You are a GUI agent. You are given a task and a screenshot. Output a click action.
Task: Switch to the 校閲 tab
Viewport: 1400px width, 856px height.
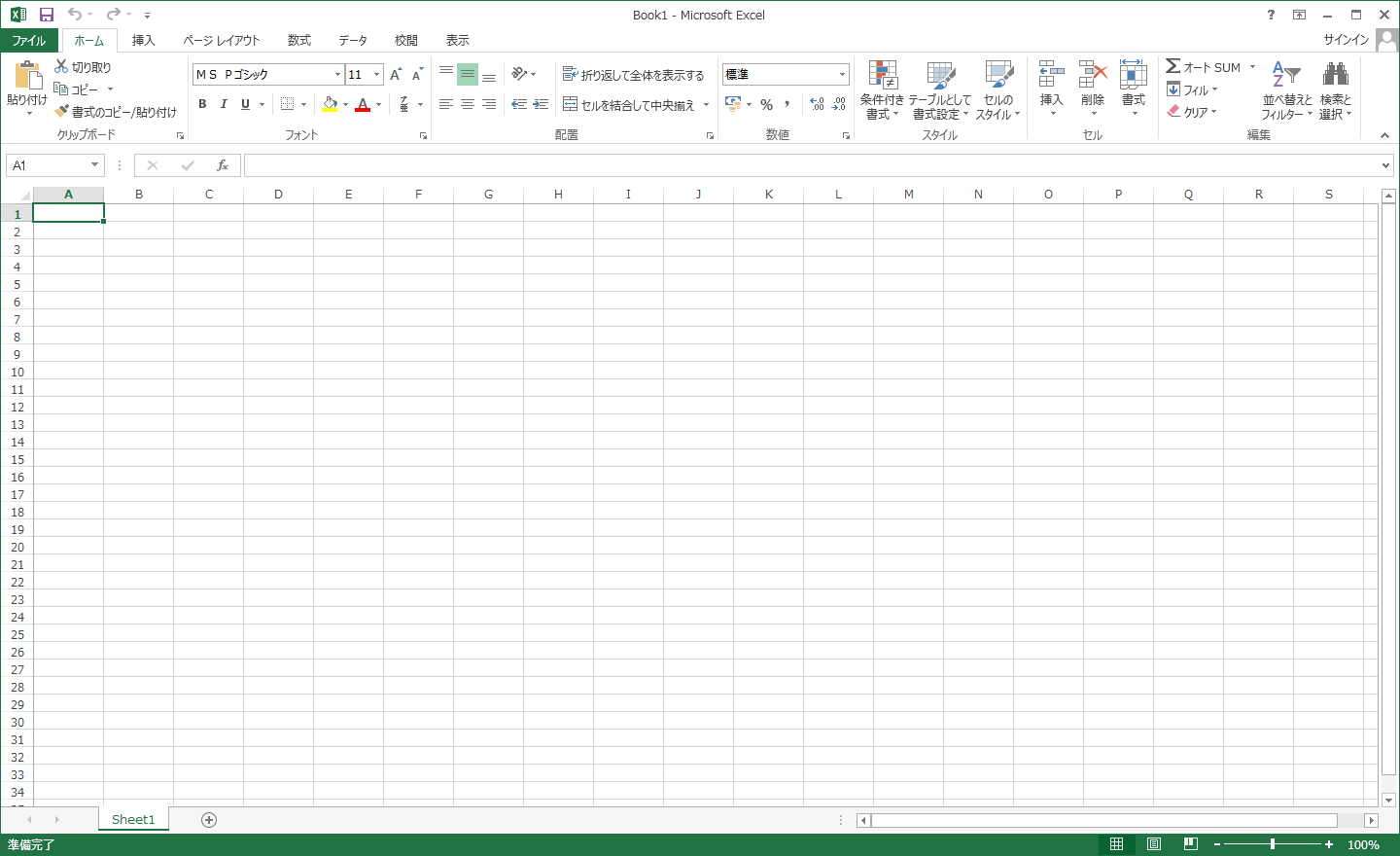(x=406, y=40)
